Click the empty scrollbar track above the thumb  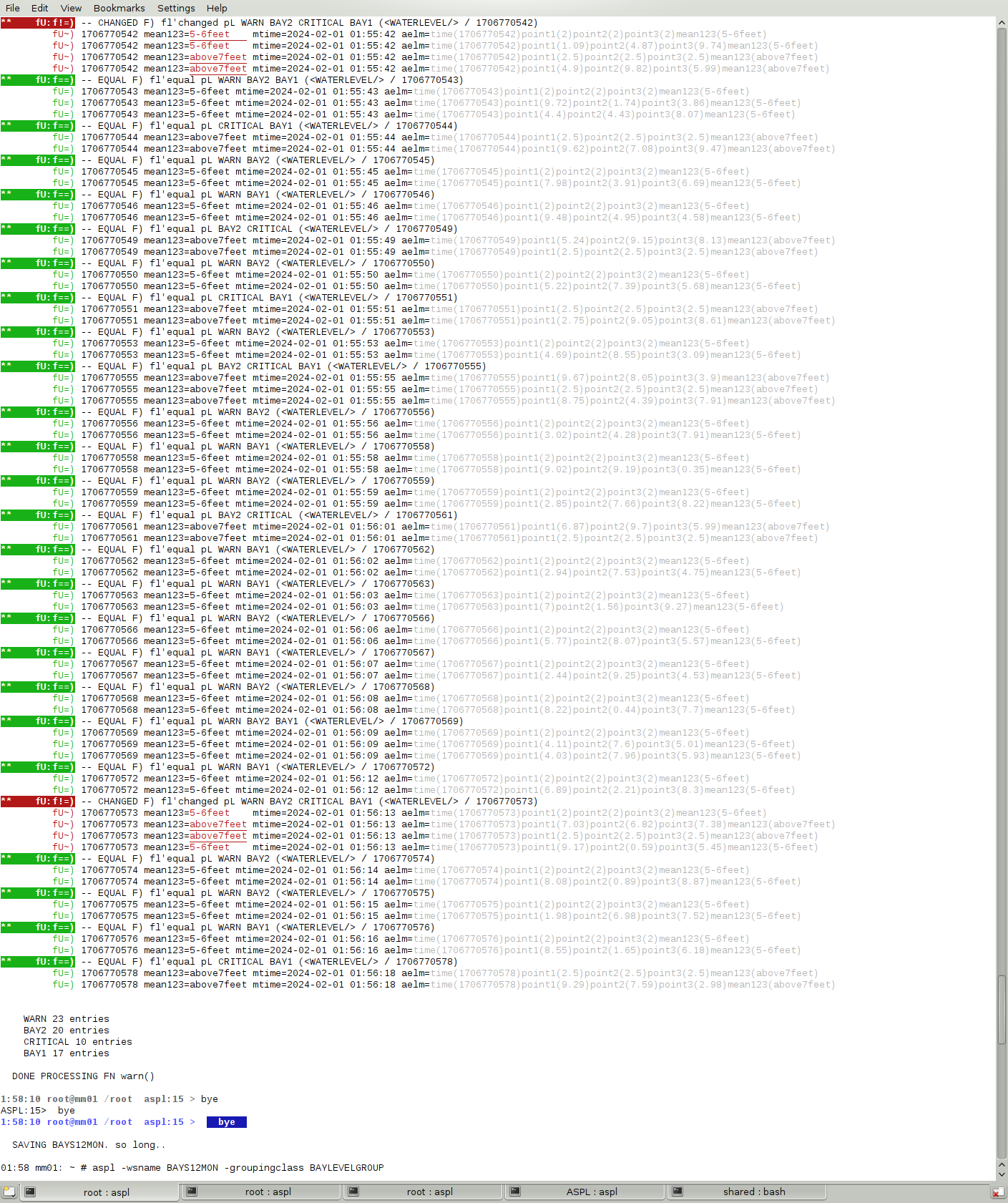pyautogui.click(x=1002, y=501)
